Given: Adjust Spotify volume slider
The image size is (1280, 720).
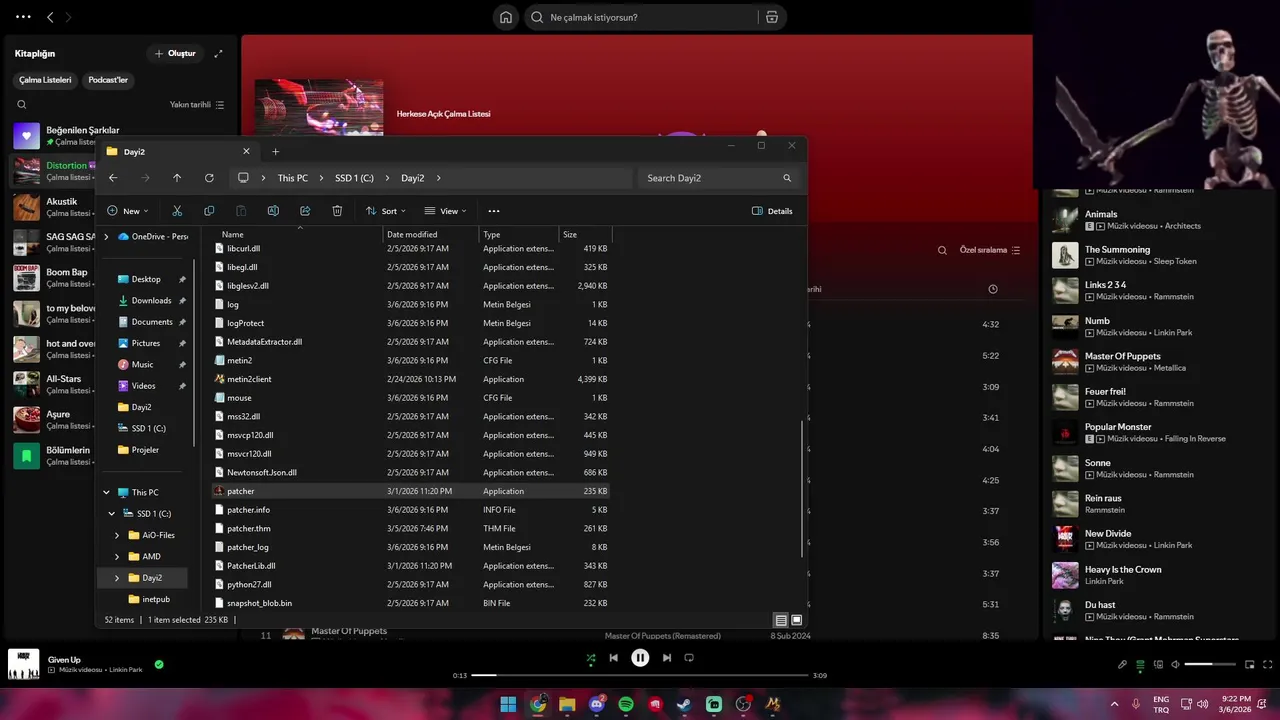Looking at the screenshot, I should click(x=1211, y=665).
